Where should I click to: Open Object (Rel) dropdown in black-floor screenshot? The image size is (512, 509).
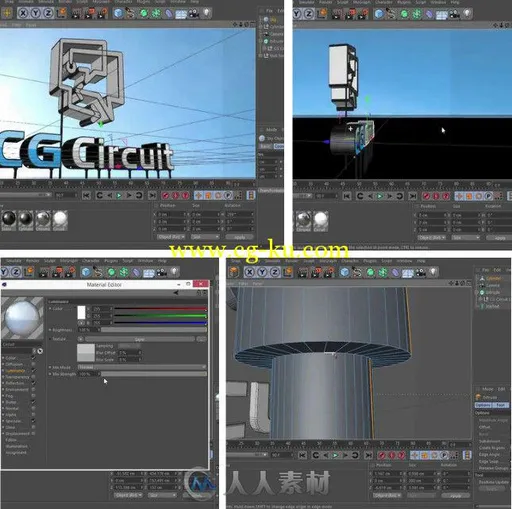pos(432,238)
